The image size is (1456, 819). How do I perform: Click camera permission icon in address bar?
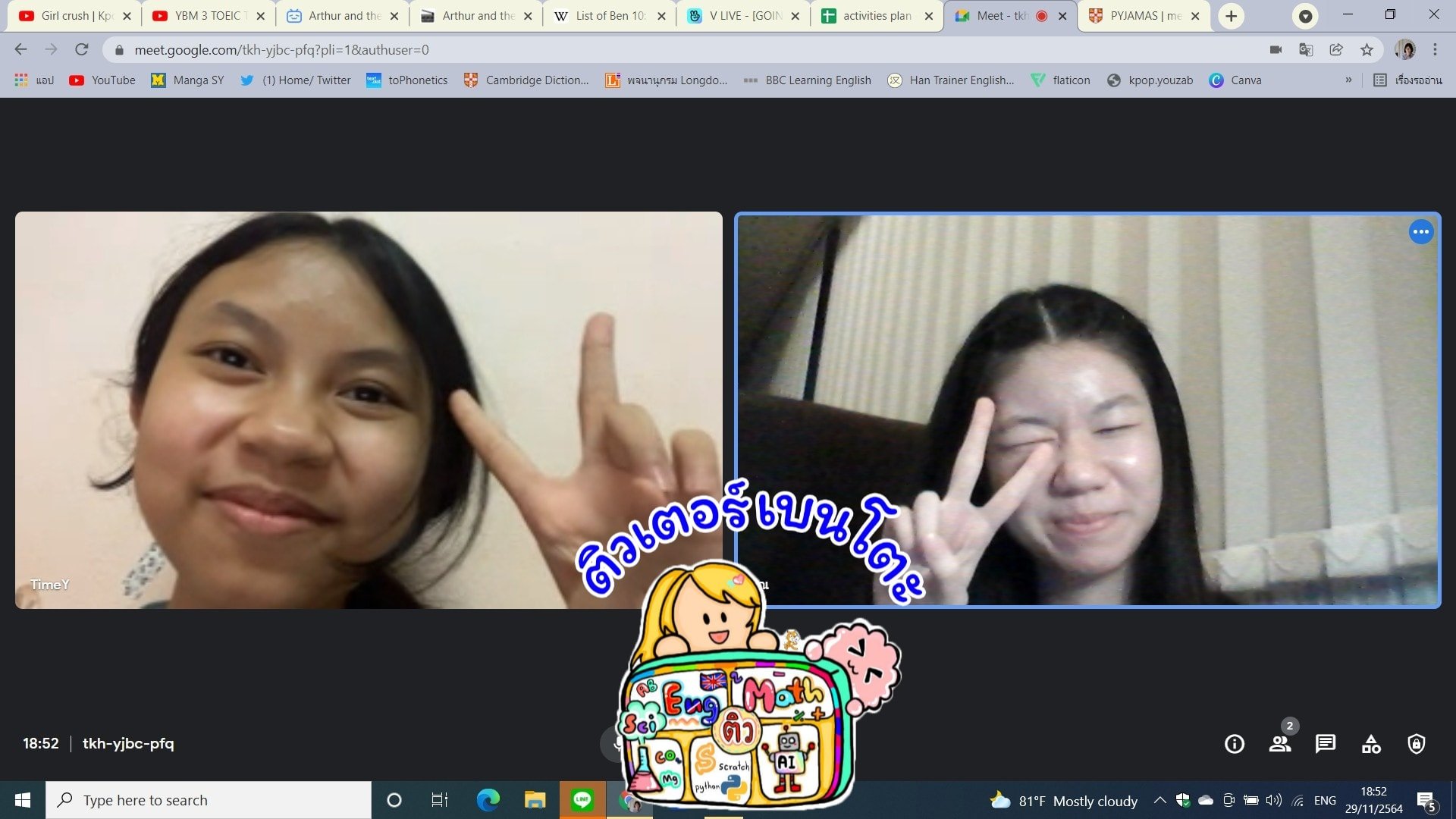tap(1276, 50)
